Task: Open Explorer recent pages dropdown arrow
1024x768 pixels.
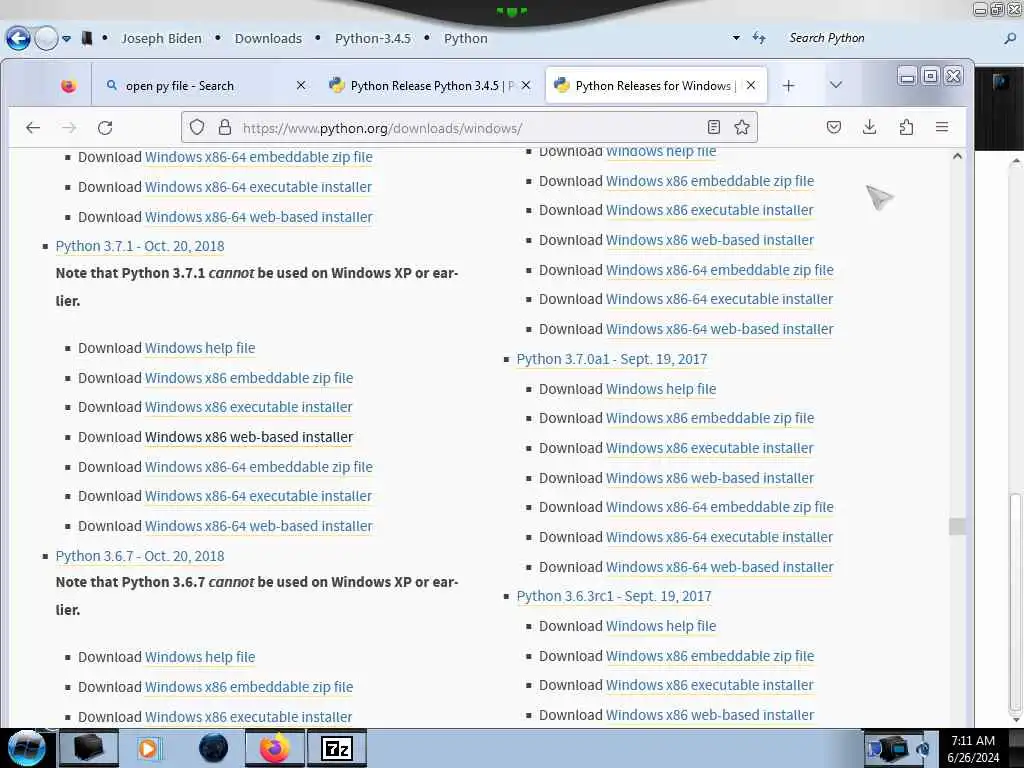Action: click(66, 39)
